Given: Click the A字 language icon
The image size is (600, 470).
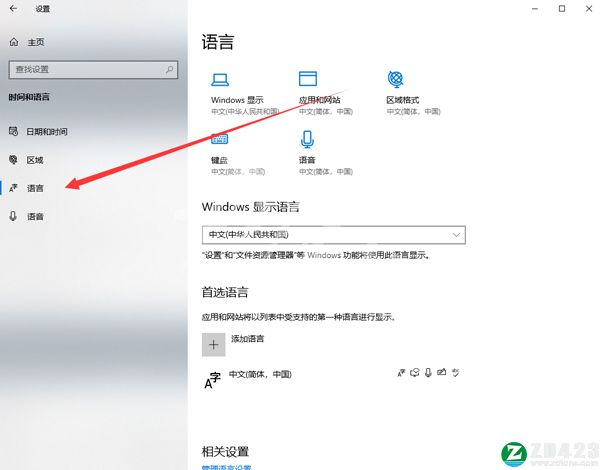Looking at the screenshot, I should coord(212,380).
